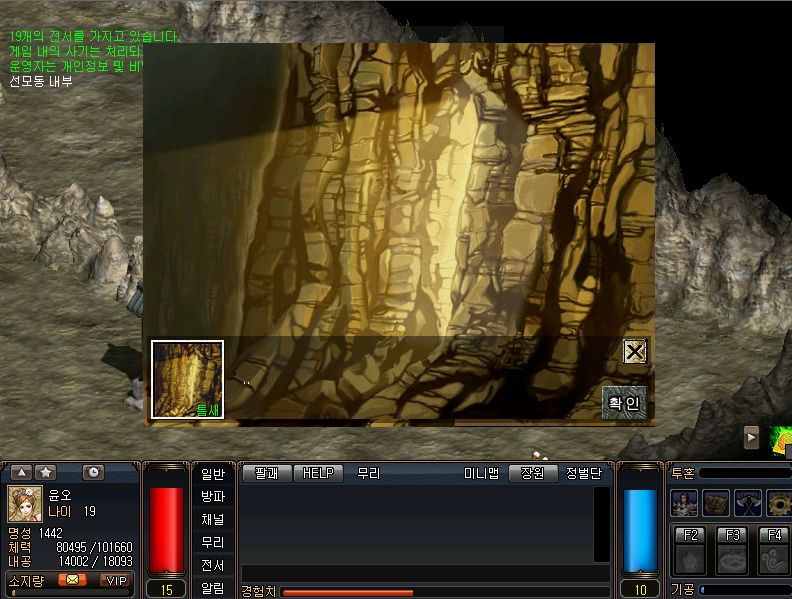Click the star icon in status panel
Image resolution: width=792 pixels, height=599 pixels.
45,473
